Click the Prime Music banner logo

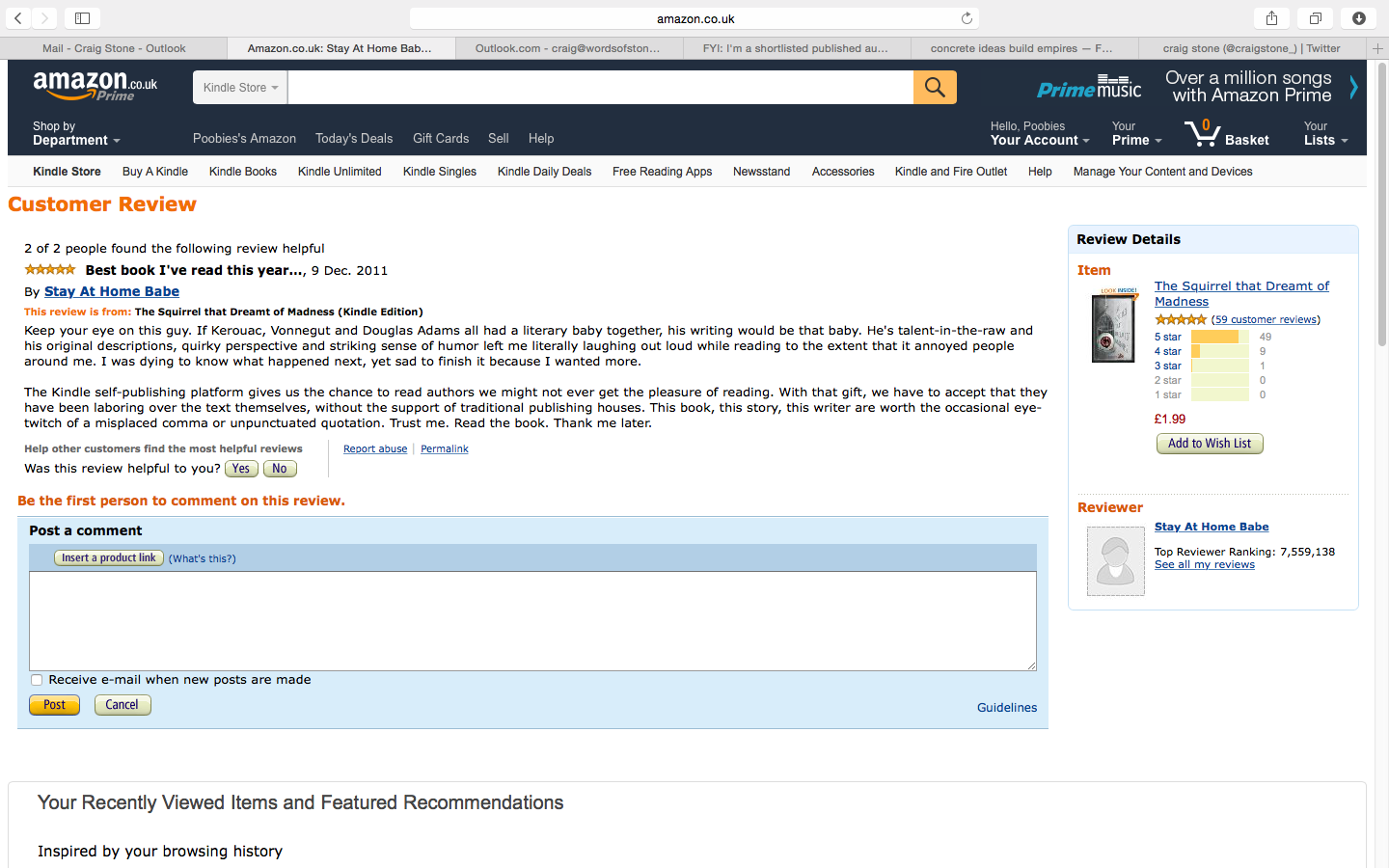point(1089,87)
